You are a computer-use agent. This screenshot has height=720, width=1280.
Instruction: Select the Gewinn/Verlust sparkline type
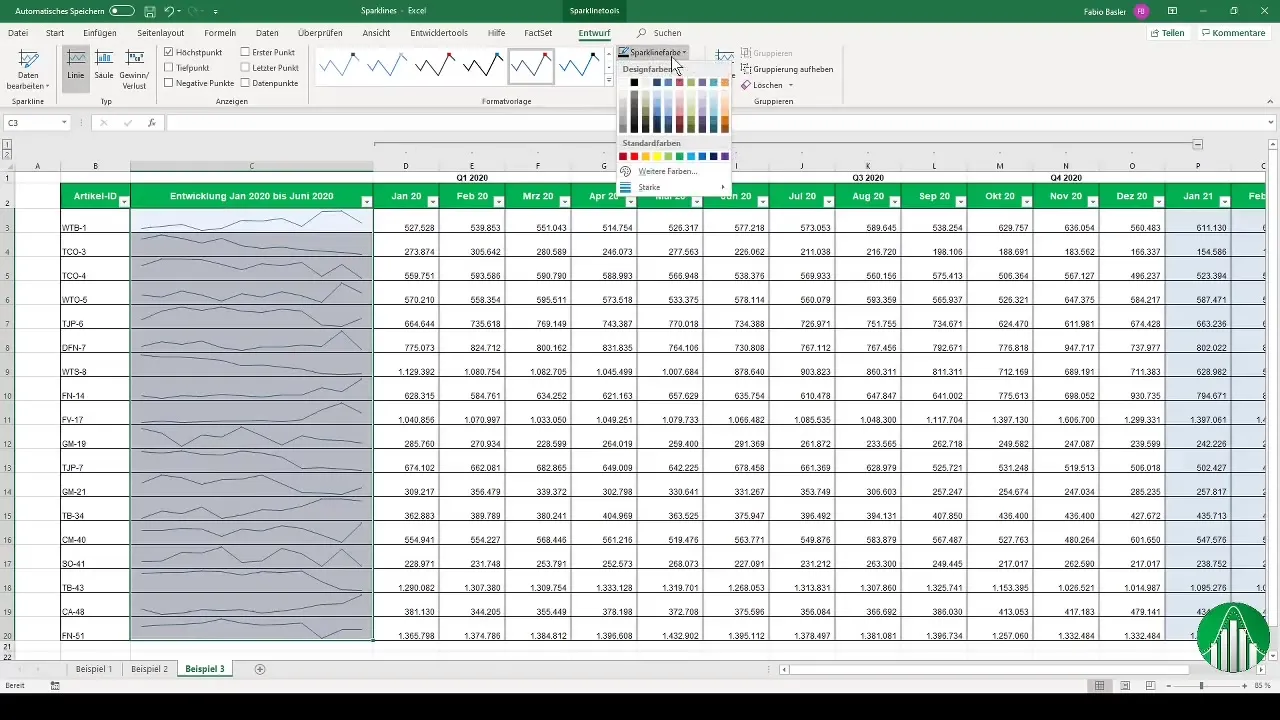(x=134, y=68)
